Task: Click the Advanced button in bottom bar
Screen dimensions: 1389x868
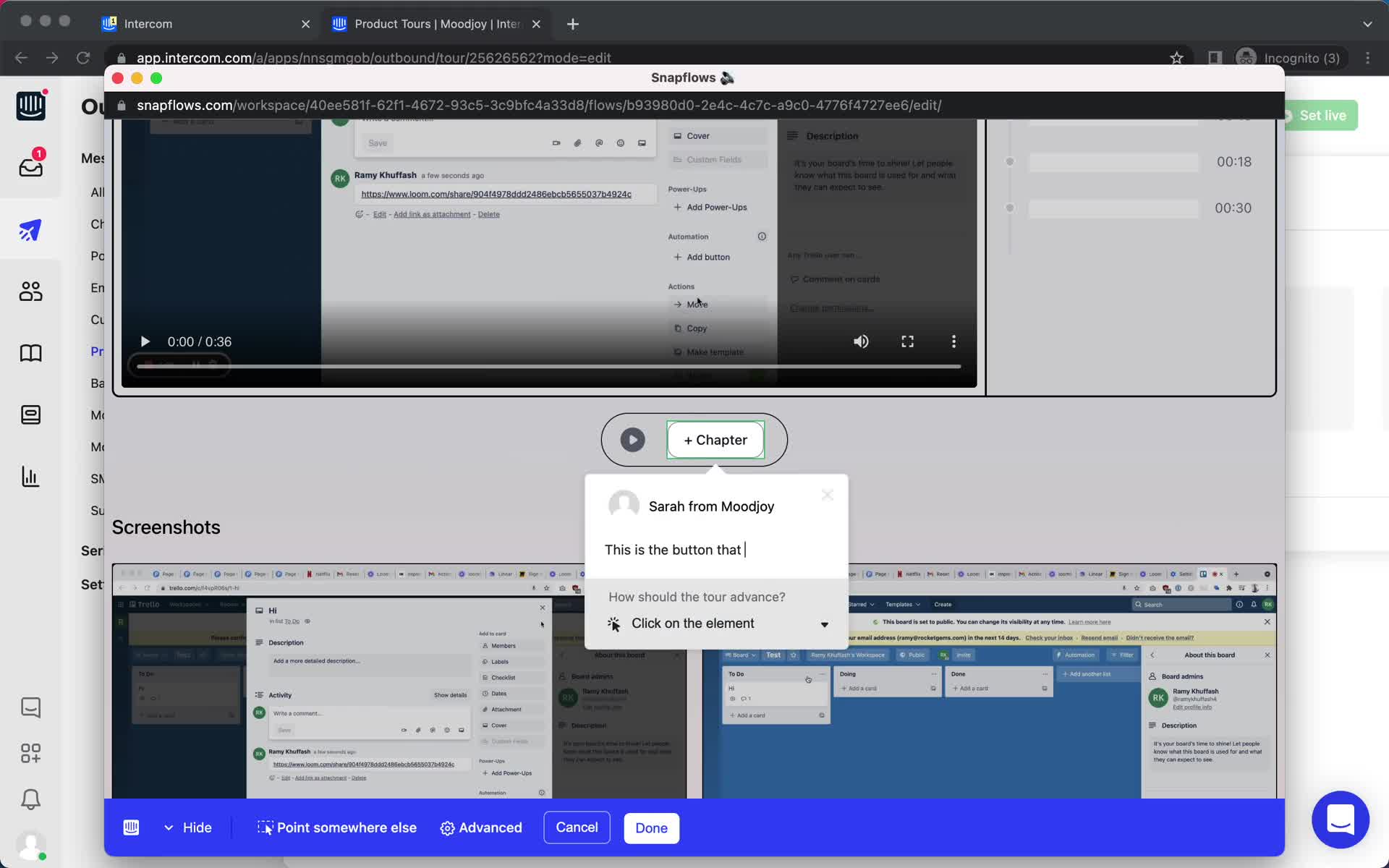Action: (480, 827)
